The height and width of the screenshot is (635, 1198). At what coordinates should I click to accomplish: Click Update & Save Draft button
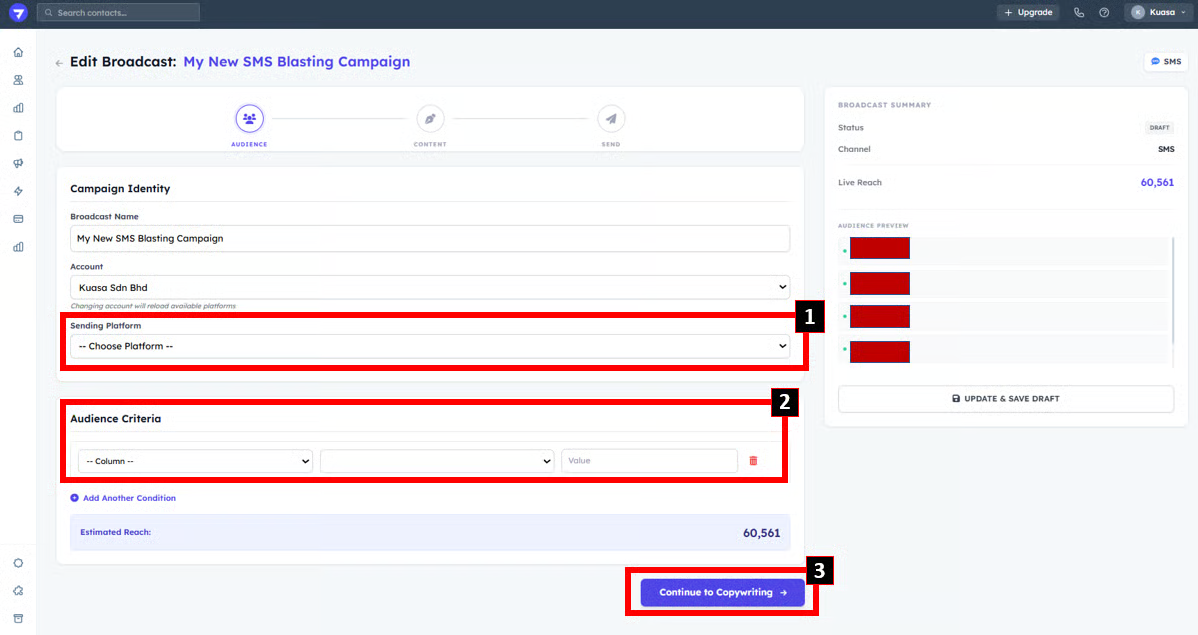[1005, 399]
